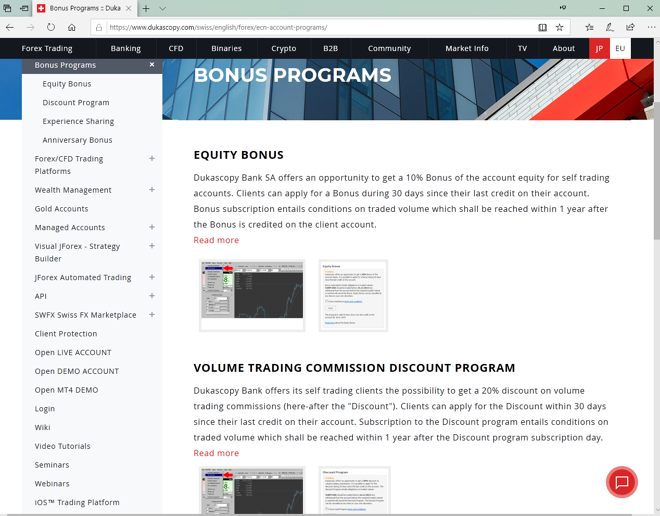Expand Managed Accounts section
660x516 pixels.
click(152, 227)
